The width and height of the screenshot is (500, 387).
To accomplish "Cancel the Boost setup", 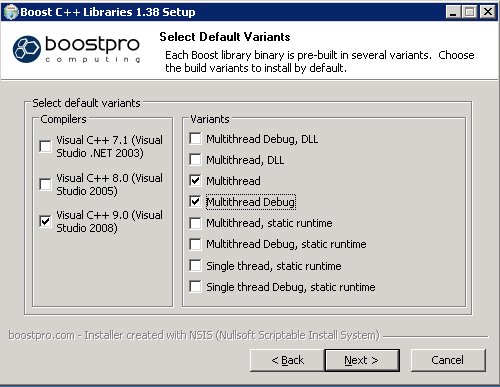I will 448,360.
